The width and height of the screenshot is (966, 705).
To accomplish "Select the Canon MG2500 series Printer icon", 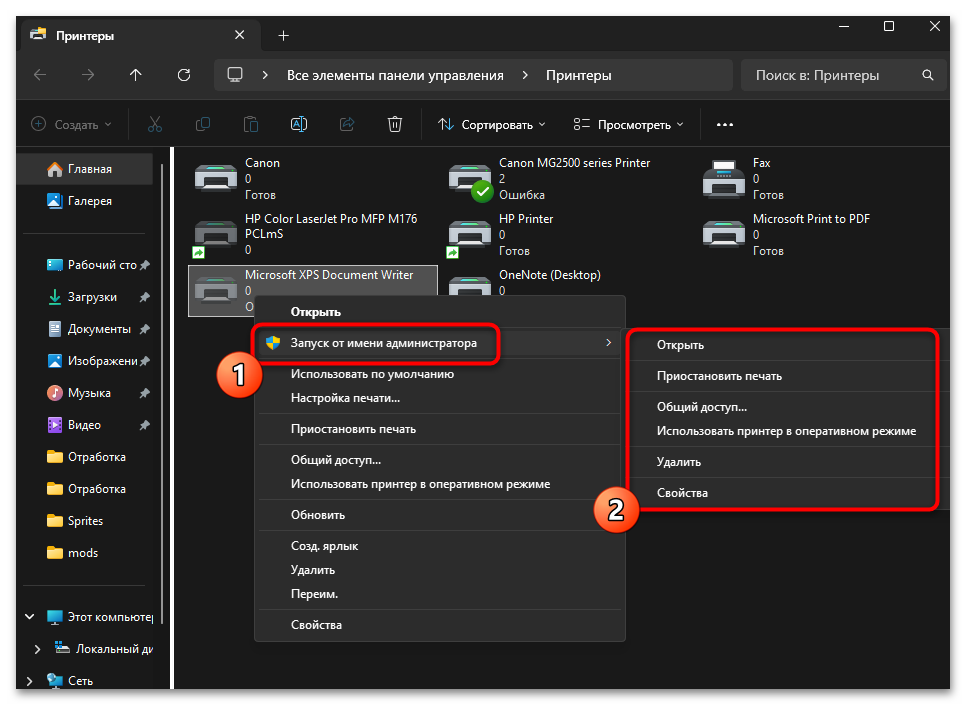I will pos(470,180).
